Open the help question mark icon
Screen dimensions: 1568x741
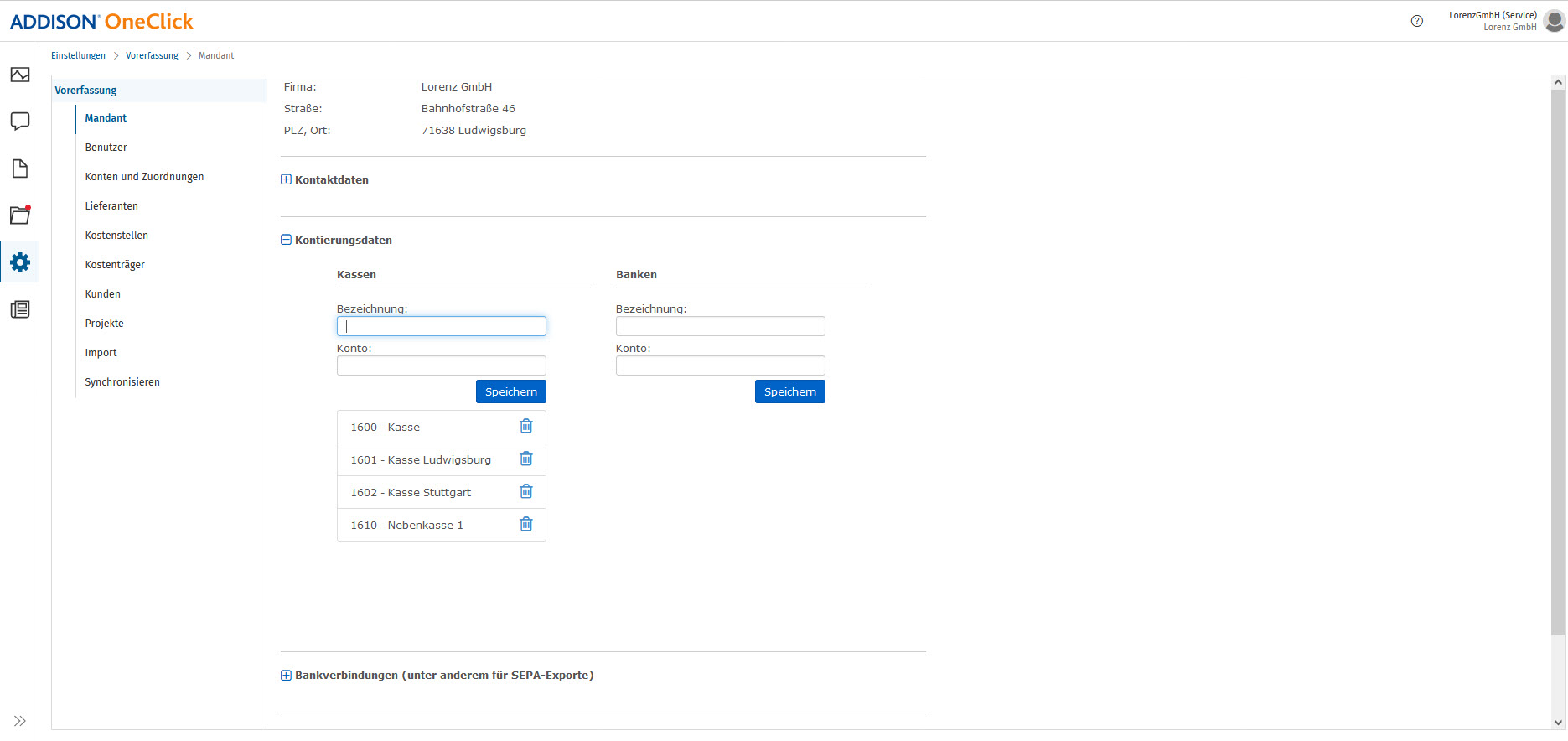pos(1417,21)
